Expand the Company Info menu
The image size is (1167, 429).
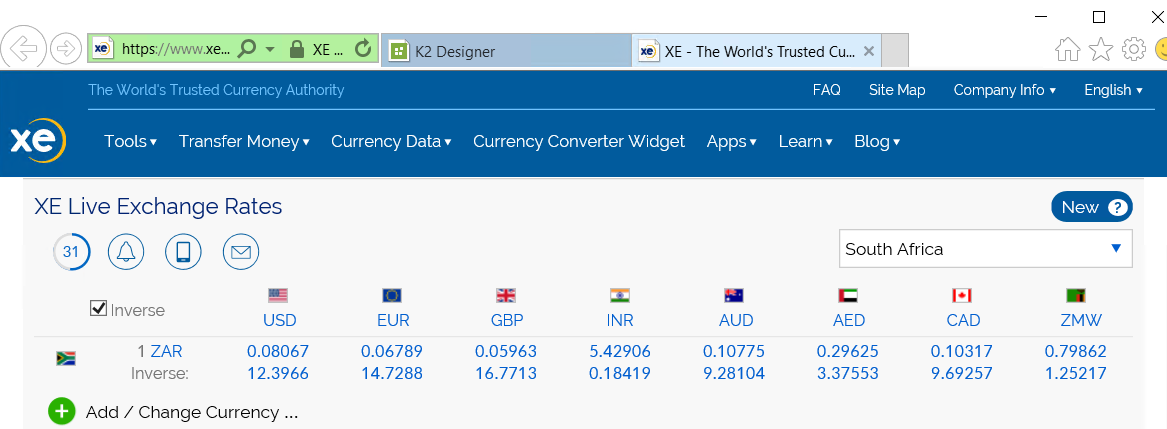1004,90
